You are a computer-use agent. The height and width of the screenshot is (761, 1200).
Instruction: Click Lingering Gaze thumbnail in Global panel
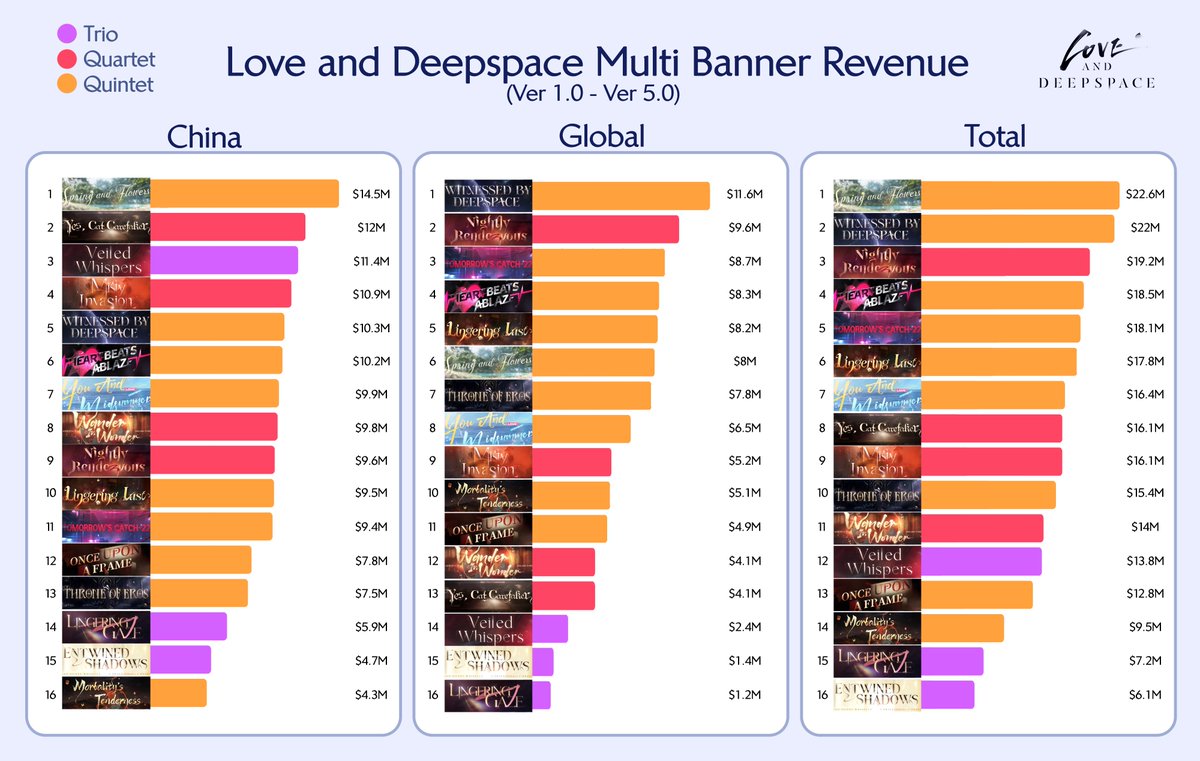click(488, 694)
